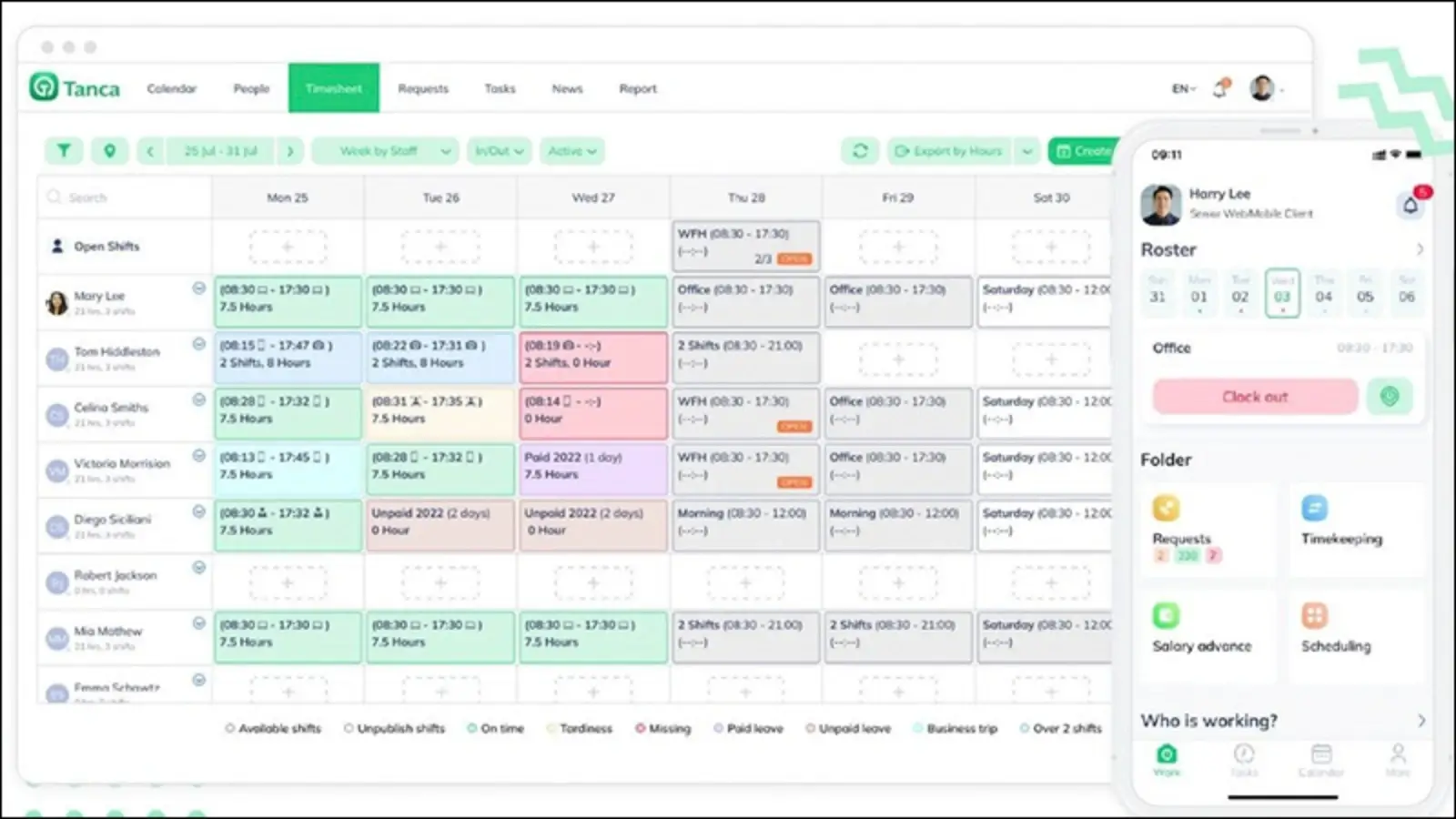1456x819 pixels.
Task: Tap green location button beside Clock out
Action: pyautogui.click(x=1390, y=397)
